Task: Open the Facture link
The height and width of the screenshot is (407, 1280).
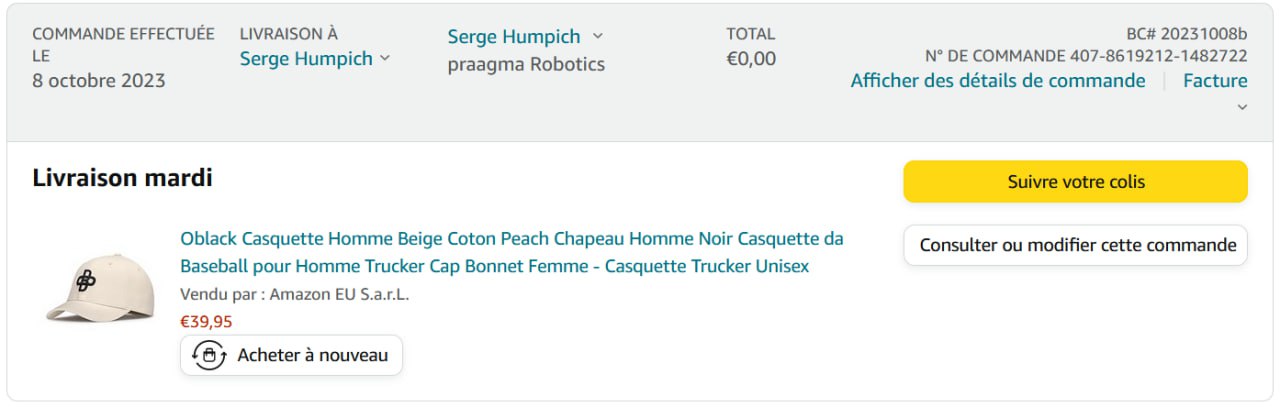Action: [x=1215, y=81]
